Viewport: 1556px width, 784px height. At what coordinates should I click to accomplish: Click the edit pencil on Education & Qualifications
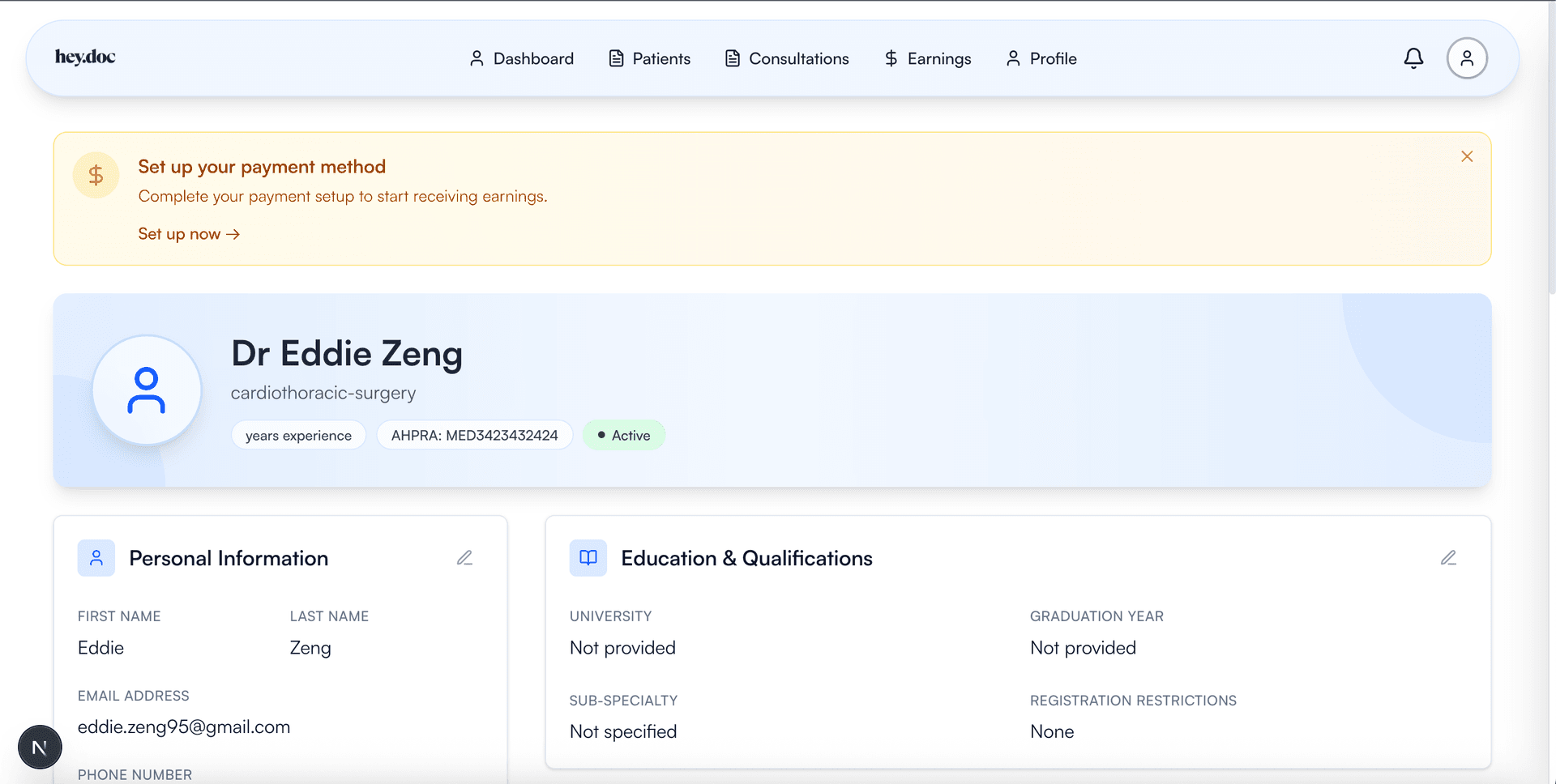click(1449, 557)
